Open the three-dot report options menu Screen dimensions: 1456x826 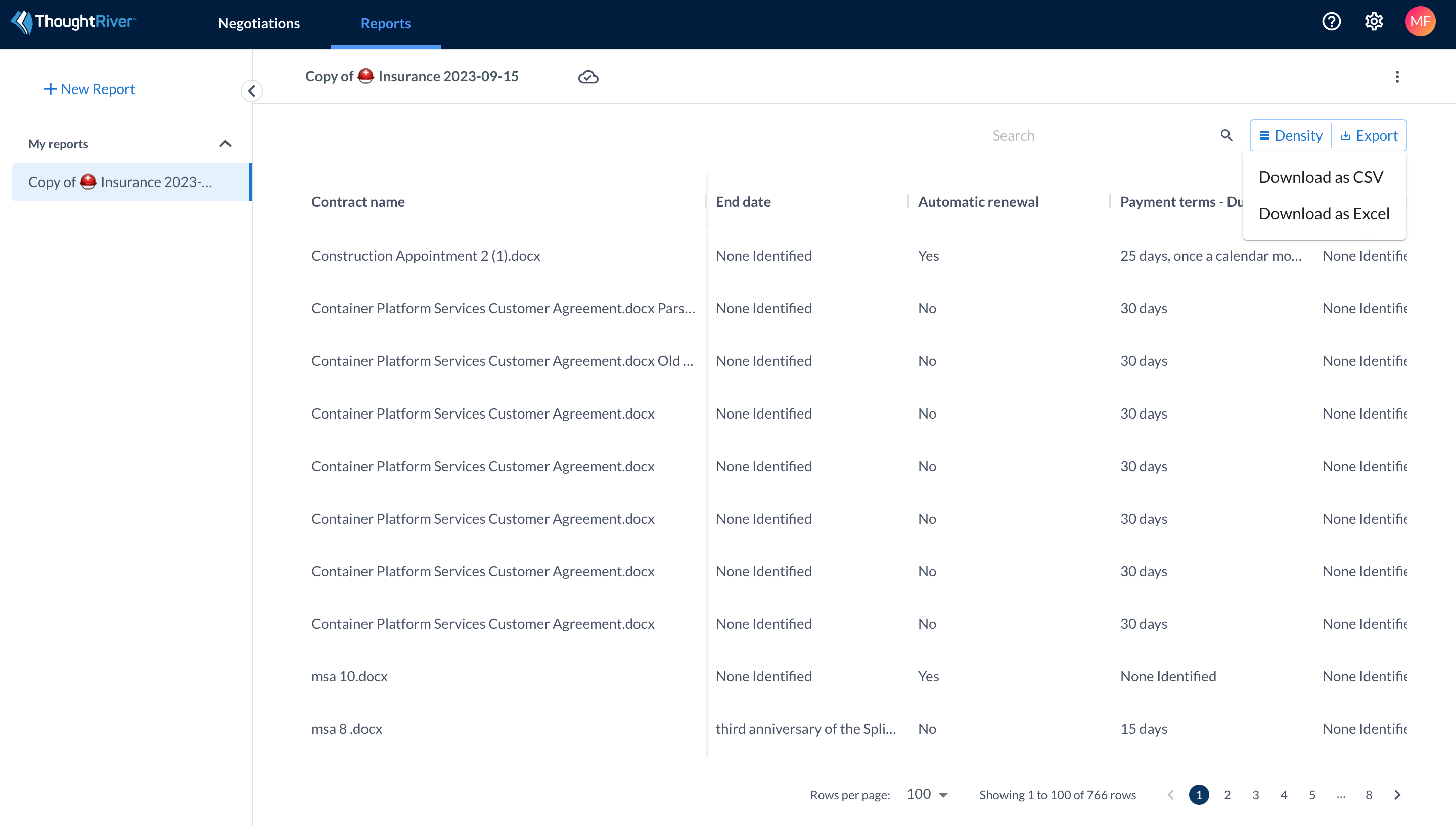click(1397, 77)
